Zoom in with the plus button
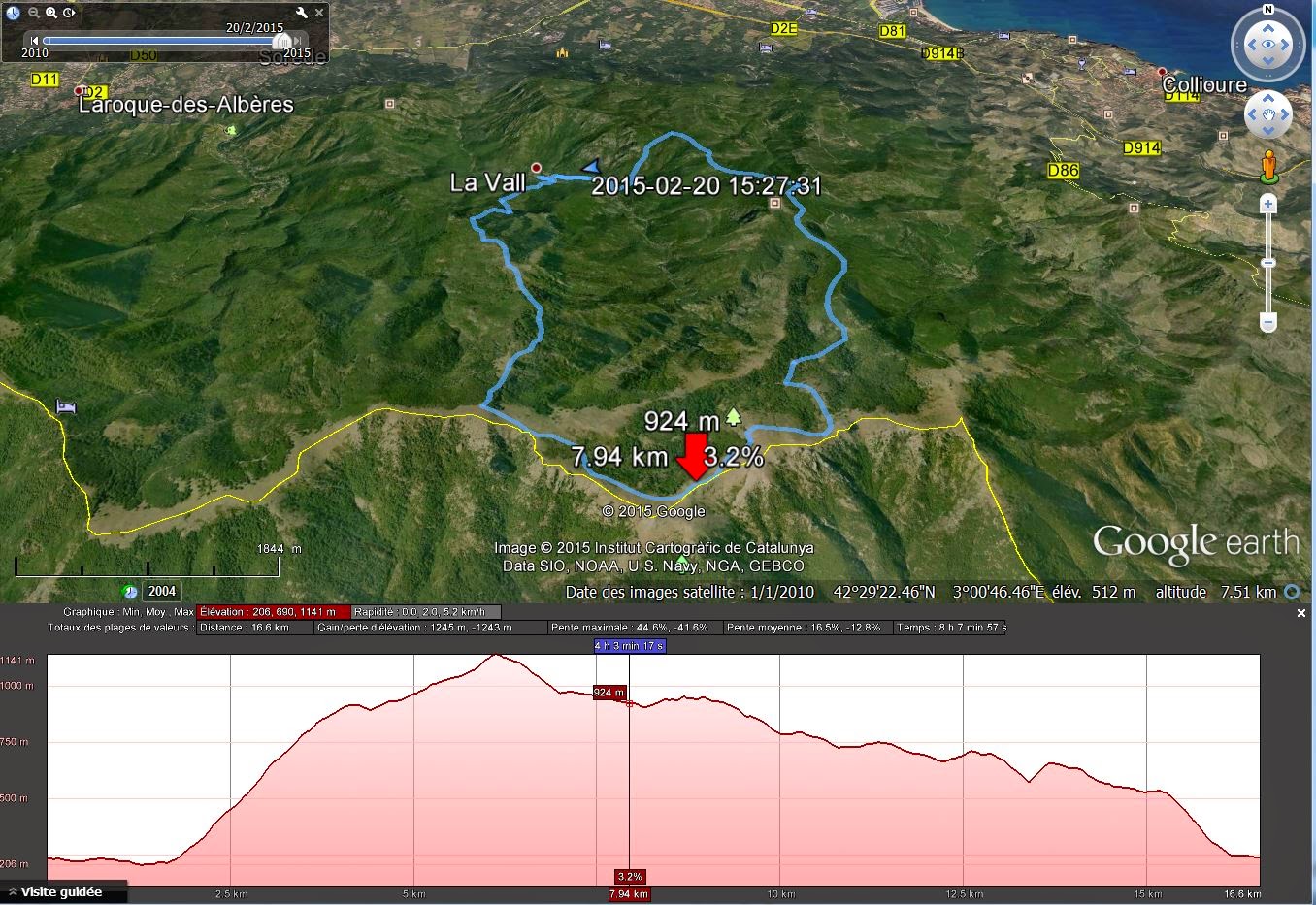This screenshot has height=905, width=1316. (x=1268, y=204)
